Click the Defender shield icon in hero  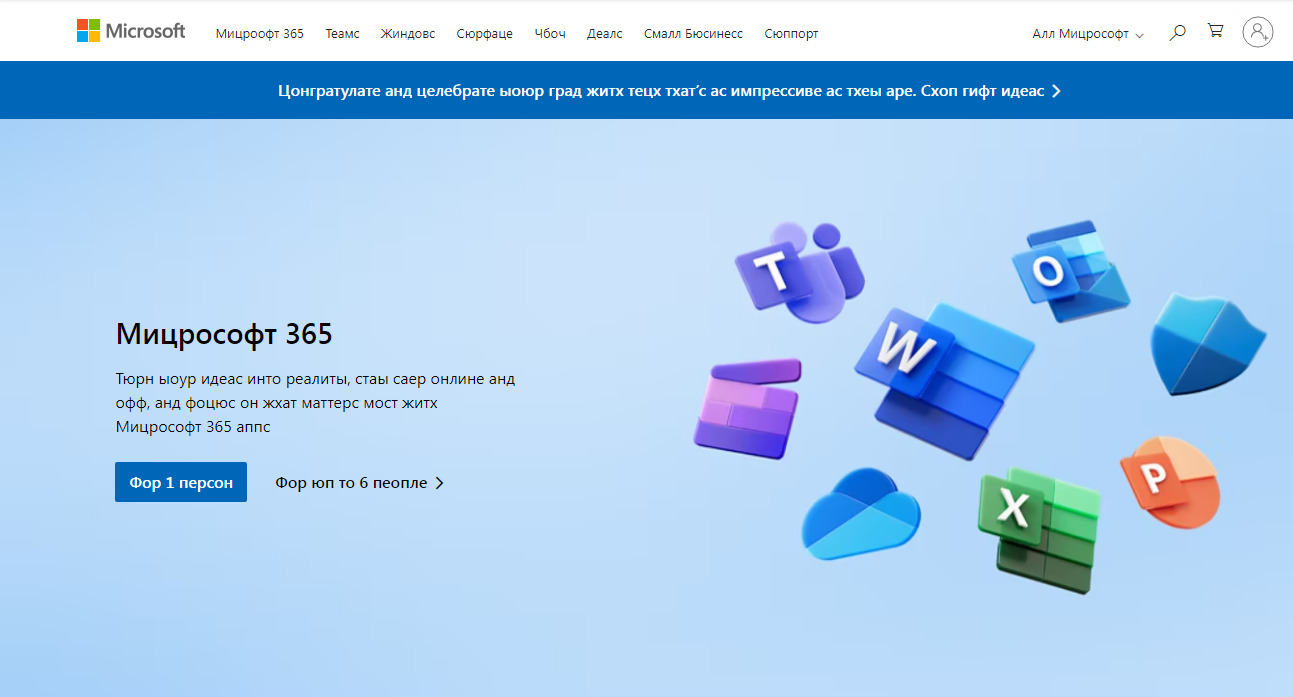(x=1207, y=344)
